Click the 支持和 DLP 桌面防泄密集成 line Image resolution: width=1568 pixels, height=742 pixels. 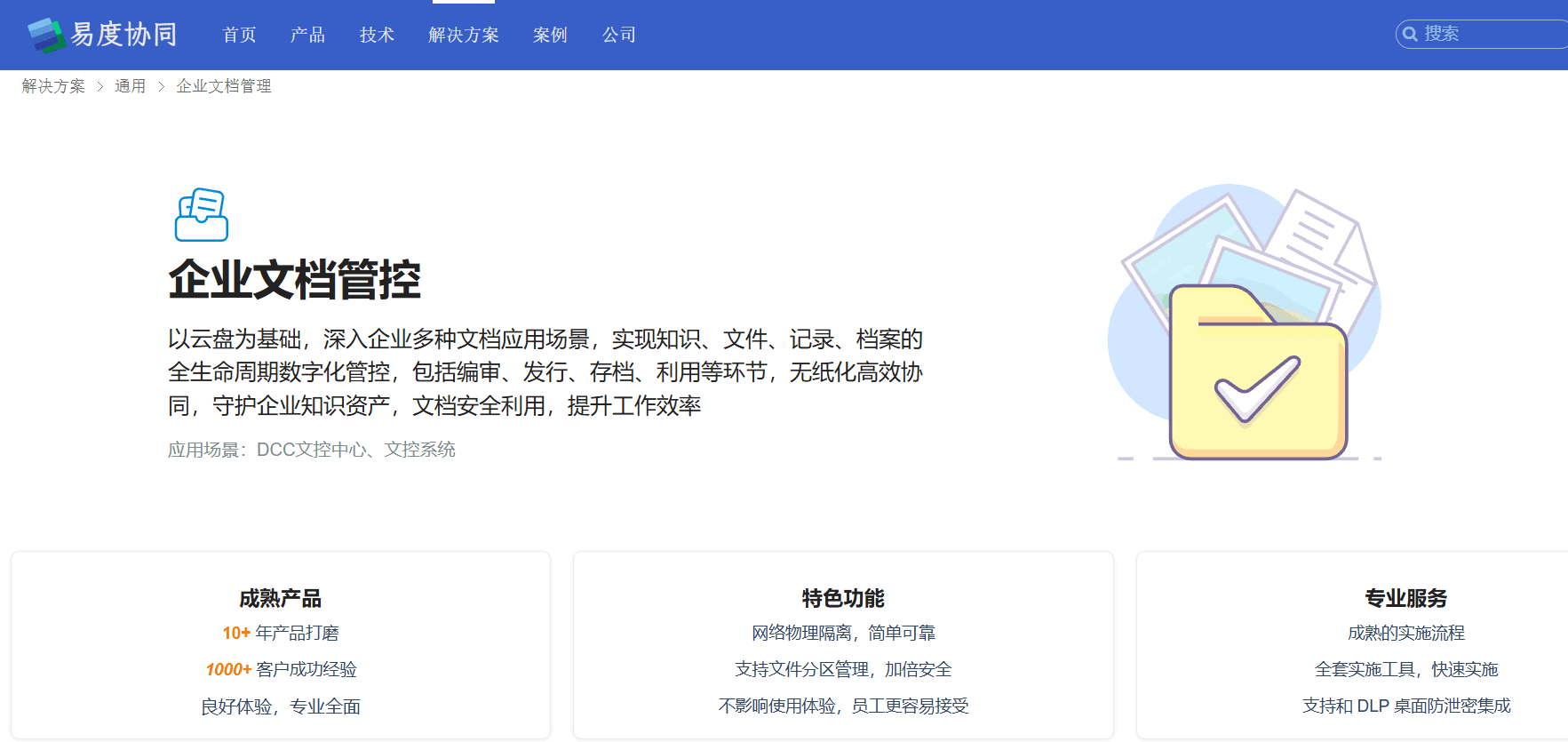(1406, 706)
